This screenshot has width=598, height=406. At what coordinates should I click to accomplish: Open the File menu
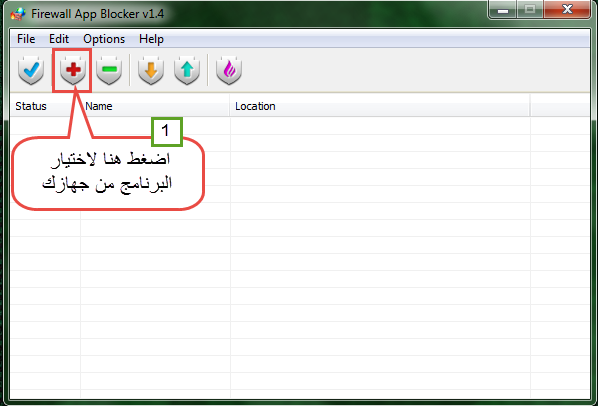click(26, 39)
